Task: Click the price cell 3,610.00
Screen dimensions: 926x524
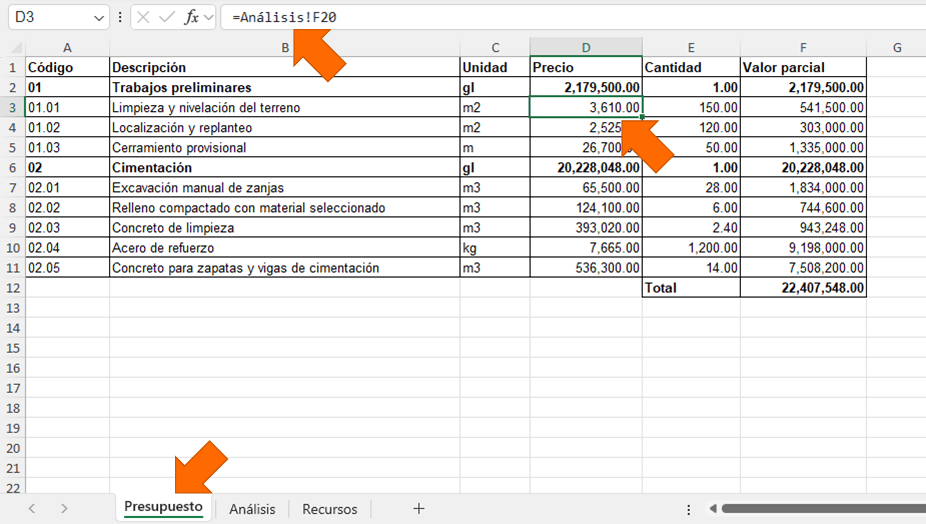Action: click(586, 108)
